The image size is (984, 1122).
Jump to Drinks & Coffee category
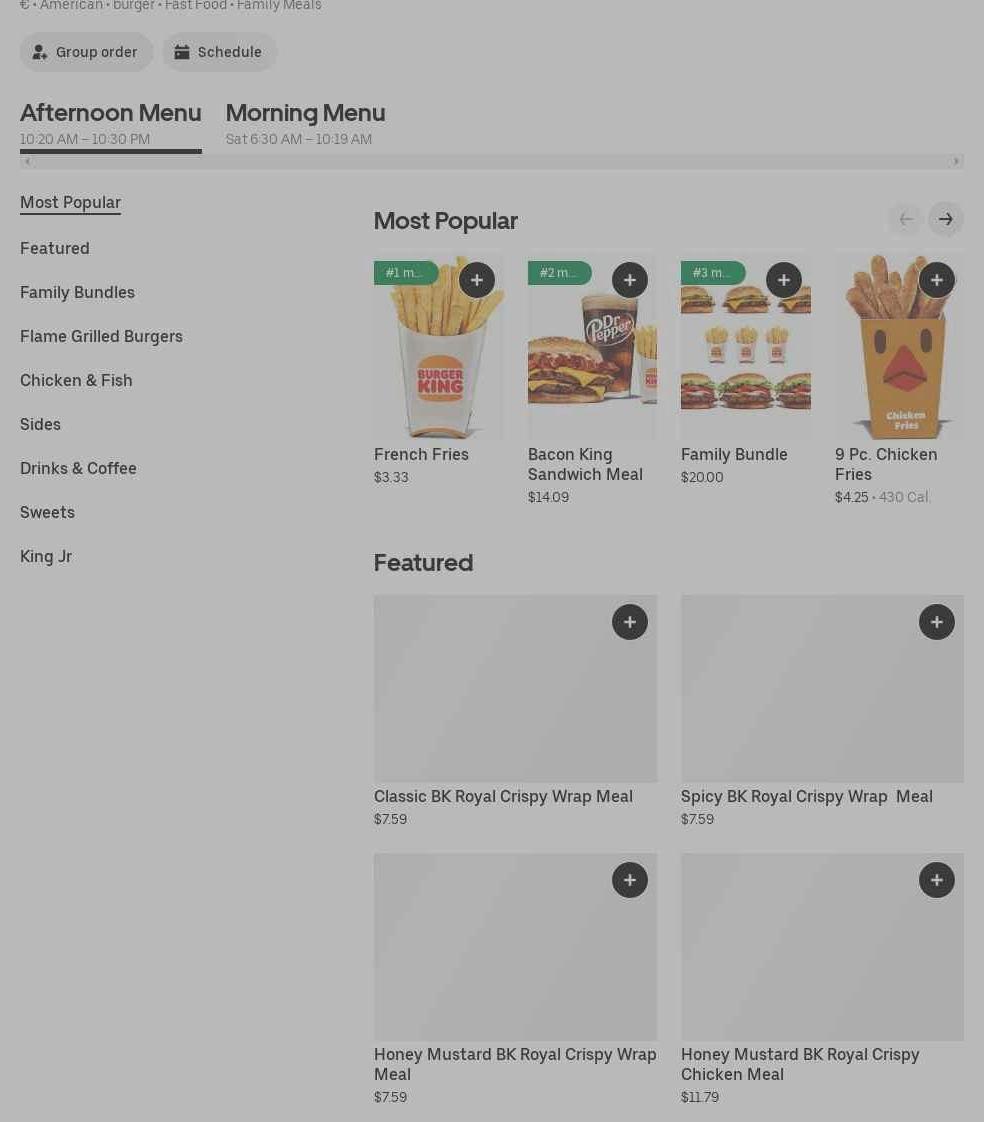[x=78, y=468]
